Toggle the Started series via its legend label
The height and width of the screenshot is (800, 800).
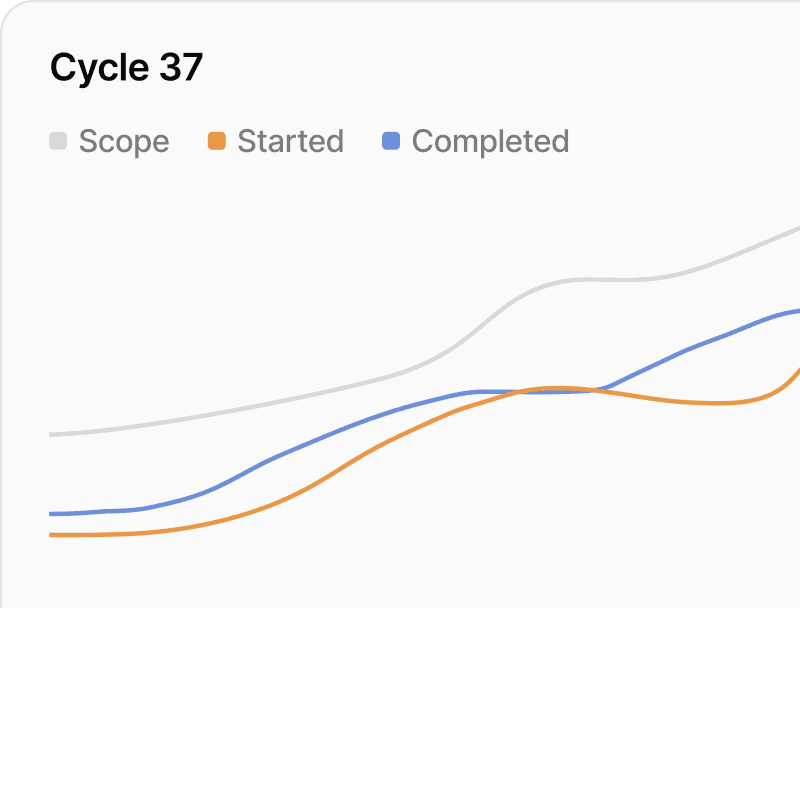pos(290,142)
